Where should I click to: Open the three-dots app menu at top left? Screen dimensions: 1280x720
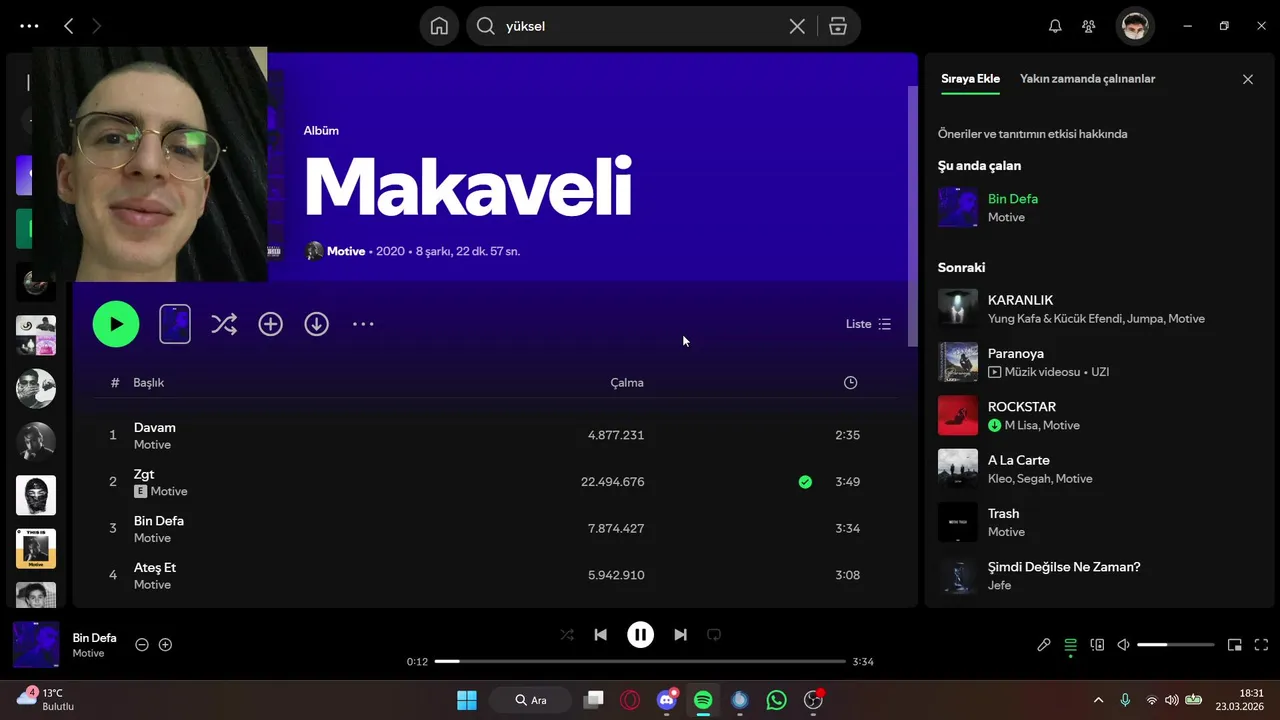click(29, 26)
